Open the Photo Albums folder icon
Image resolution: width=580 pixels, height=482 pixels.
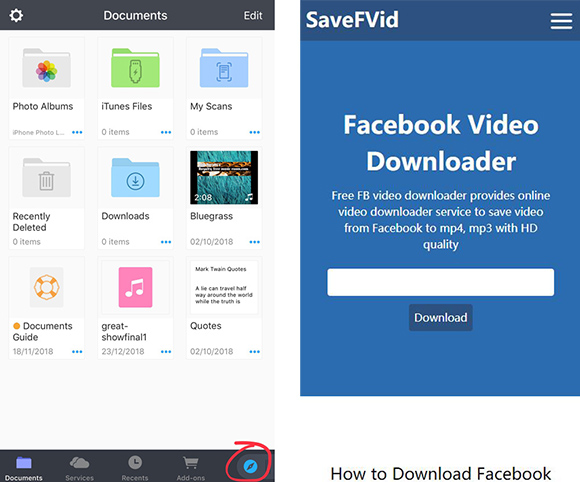coord(47,68)
